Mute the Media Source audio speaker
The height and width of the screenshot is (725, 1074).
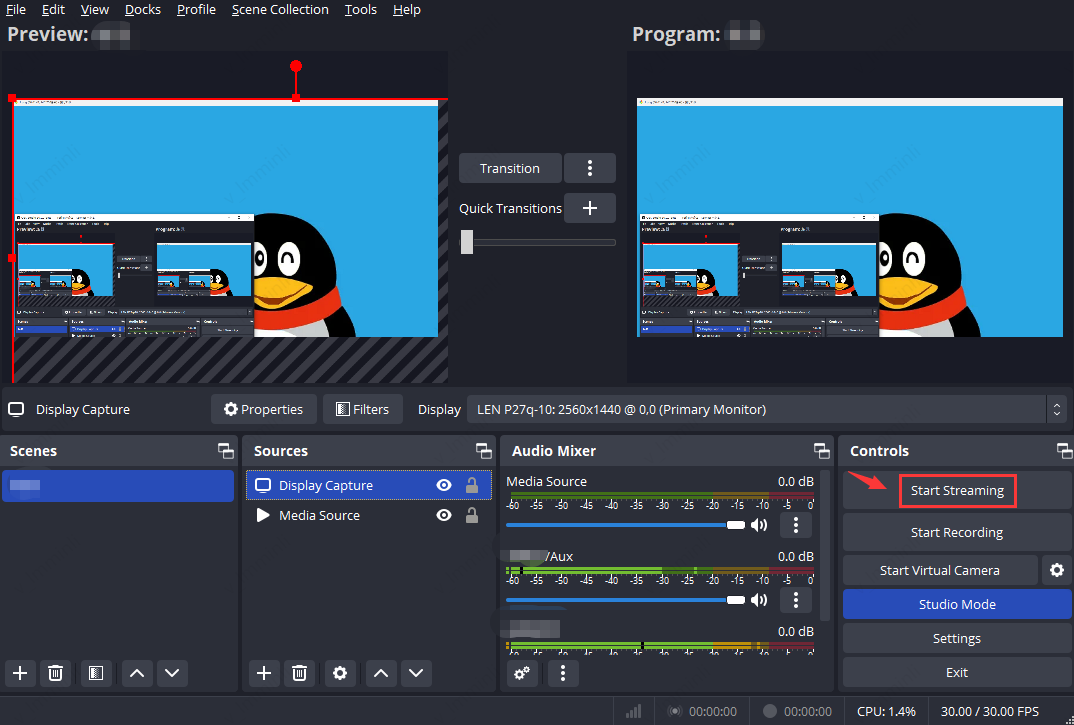pos(759,525)
